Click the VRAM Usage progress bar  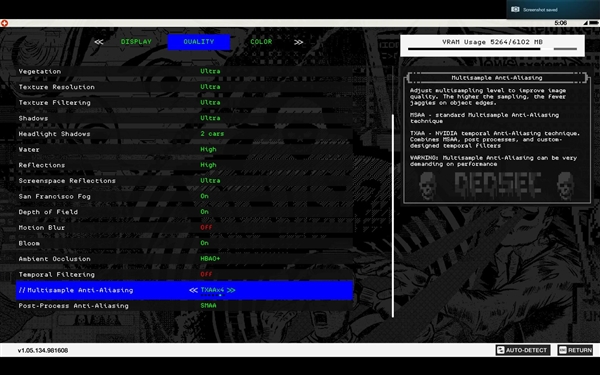(x=492, y=49)
